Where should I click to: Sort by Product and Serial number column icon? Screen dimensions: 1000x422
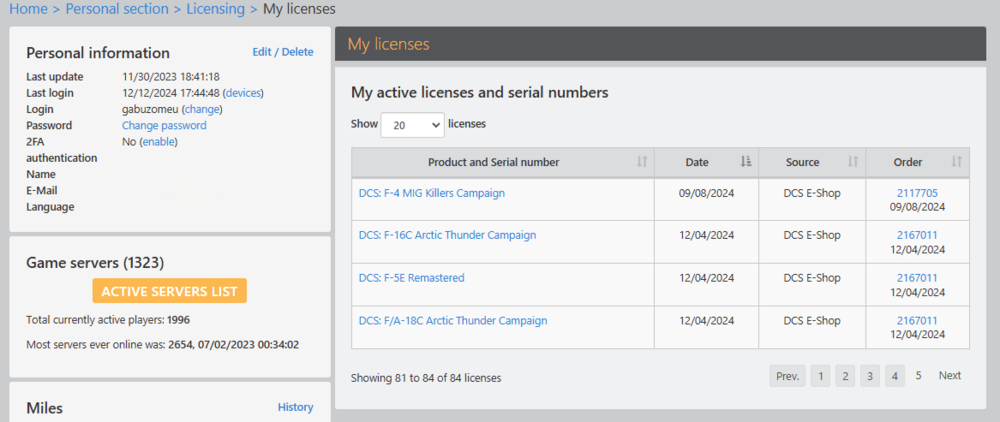pyautogui.click(x=642, y=162)
